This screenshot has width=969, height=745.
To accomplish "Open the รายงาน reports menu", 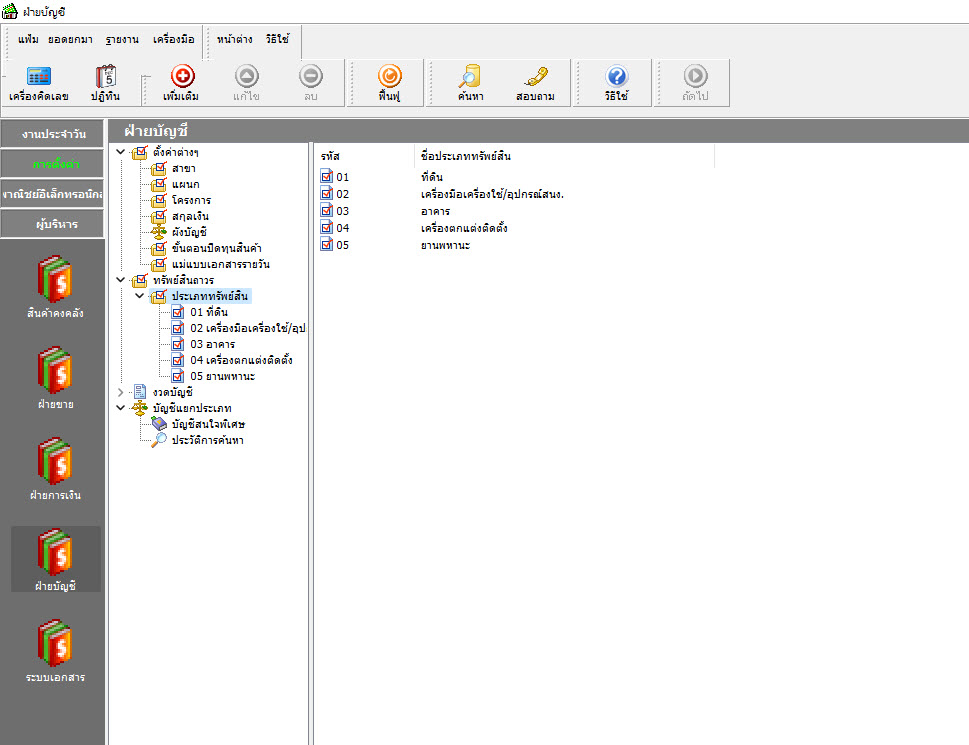I will (122, 40).
